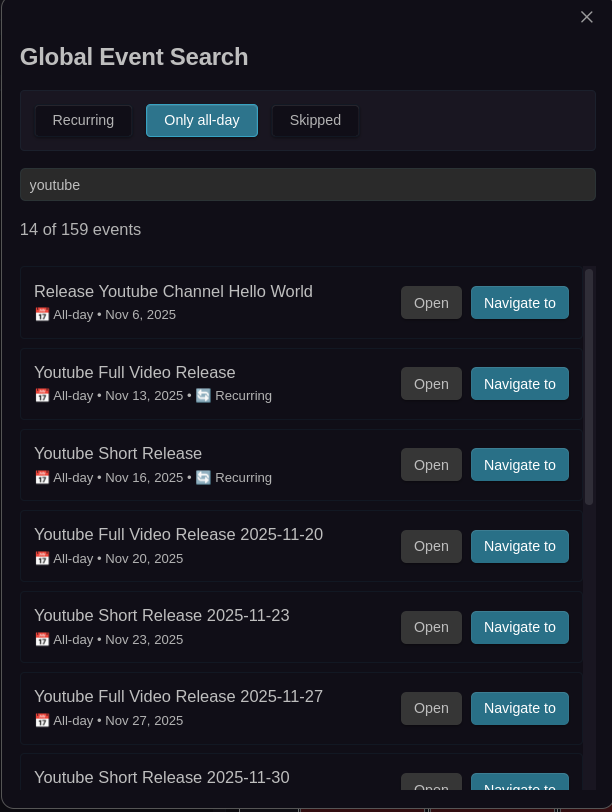This screenshot has height=812, width=612.
Task: Navigate to Youtube Full Video Release 2025-11-27
Action: pyautogui.click(x=519, y=708)
